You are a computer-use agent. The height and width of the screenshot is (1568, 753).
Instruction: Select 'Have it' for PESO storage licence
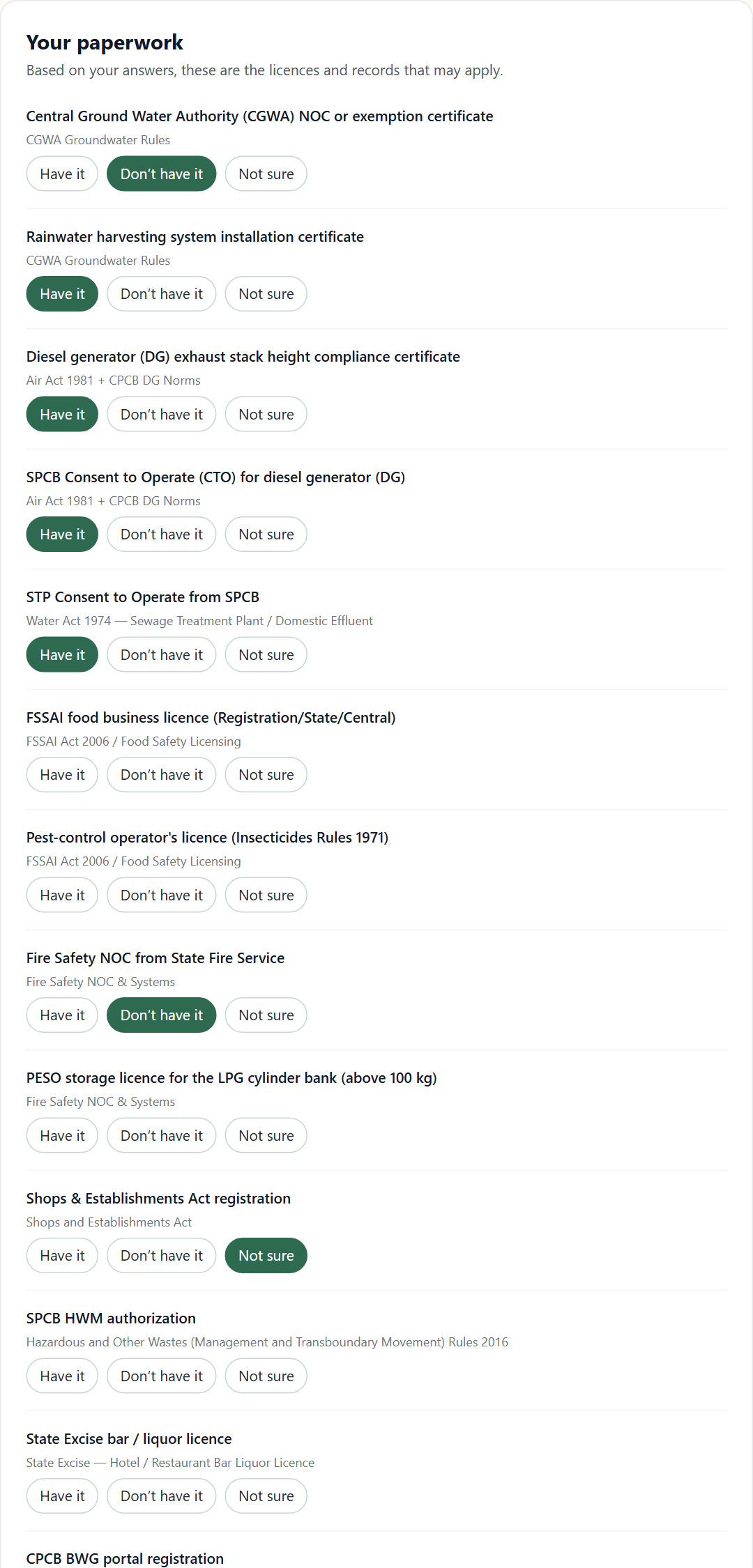(x=62, y=1135)
